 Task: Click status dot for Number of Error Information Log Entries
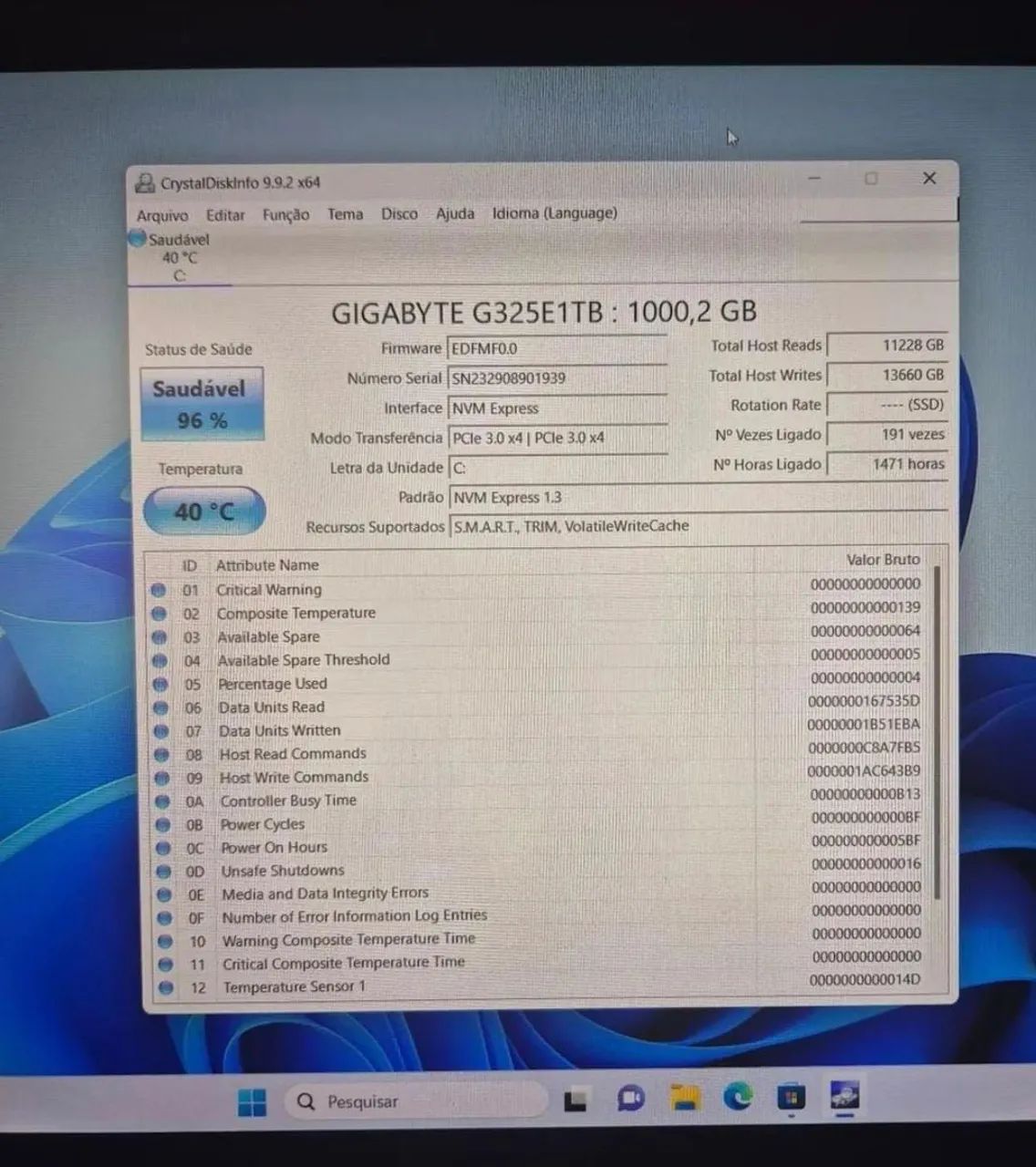(x=165, y=918)
